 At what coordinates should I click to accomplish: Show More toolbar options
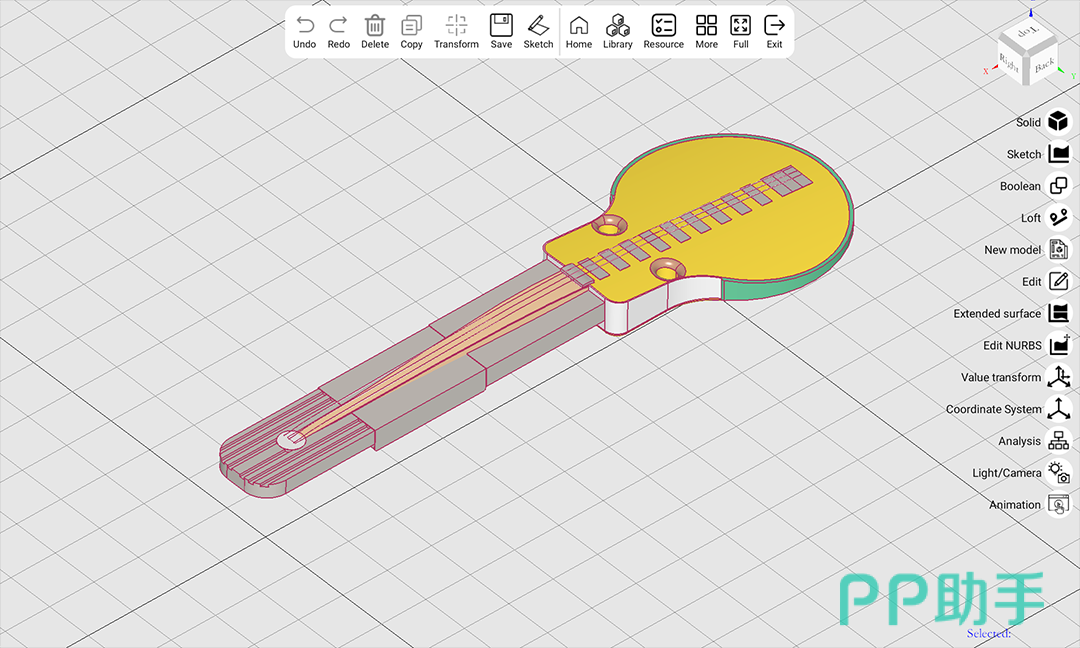pyautogui.click(x=706, y=26)
